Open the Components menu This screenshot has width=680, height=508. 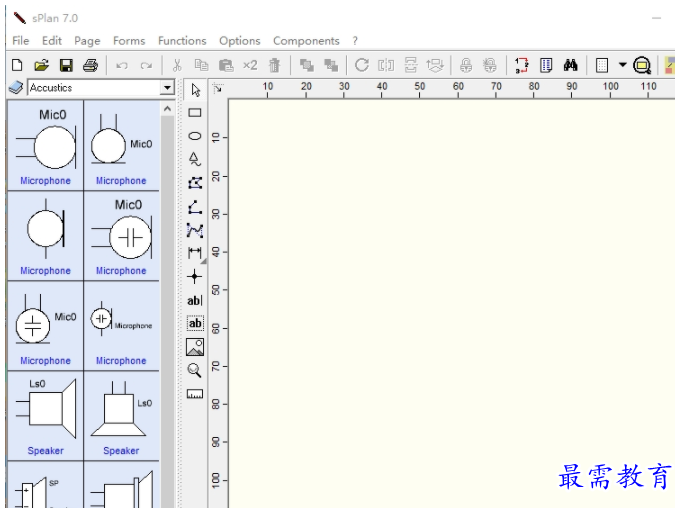tap(306, 41)
